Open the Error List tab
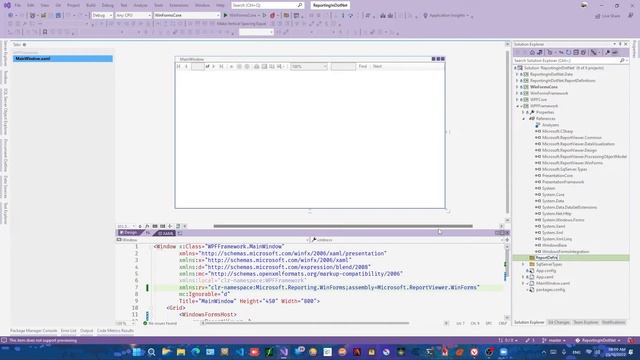Image resolution: width=640 pixels, height=360 pixels. 69,331
